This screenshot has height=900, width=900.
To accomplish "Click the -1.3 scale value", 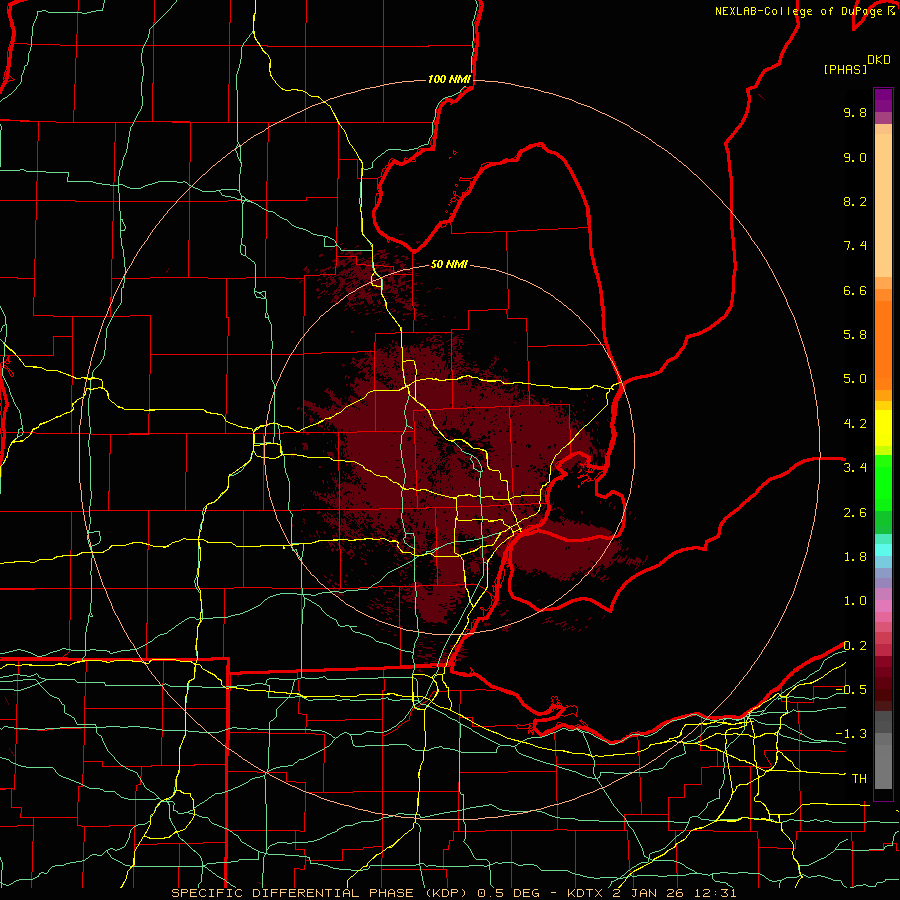I will tap(851, 734).
